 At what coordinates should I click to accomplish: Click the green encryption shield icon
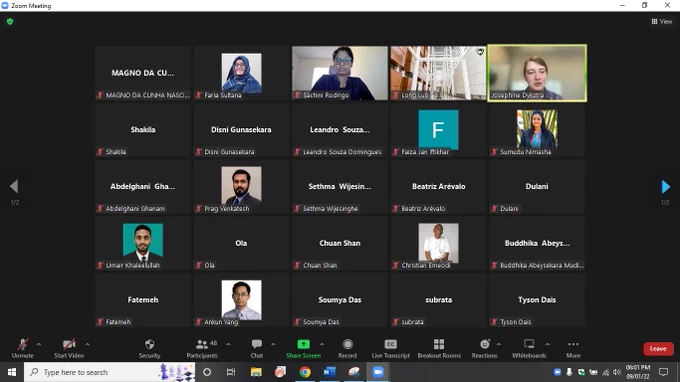pyautogui.click(x=10, y=21)
